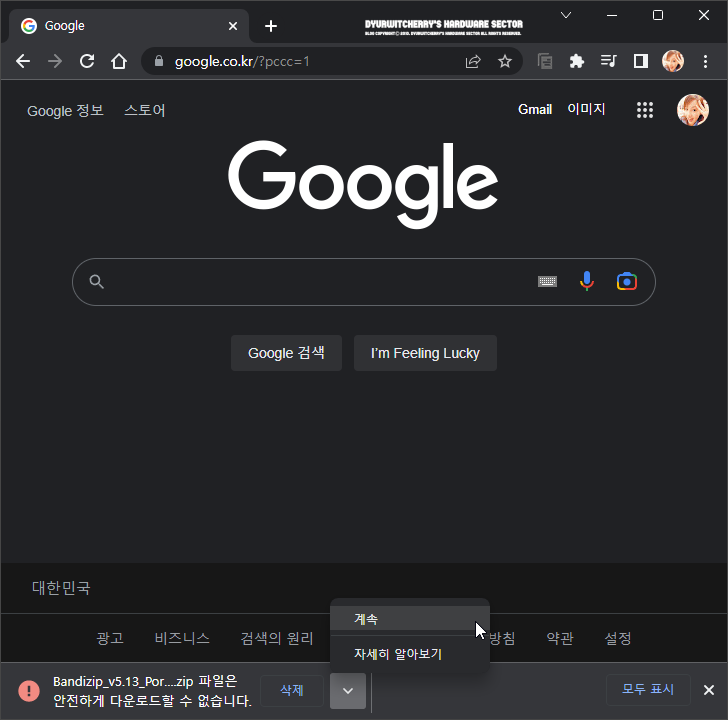This screenshot has width=728, height=720.
Task: Select 계속 in download menu
Action: (410, 619)
